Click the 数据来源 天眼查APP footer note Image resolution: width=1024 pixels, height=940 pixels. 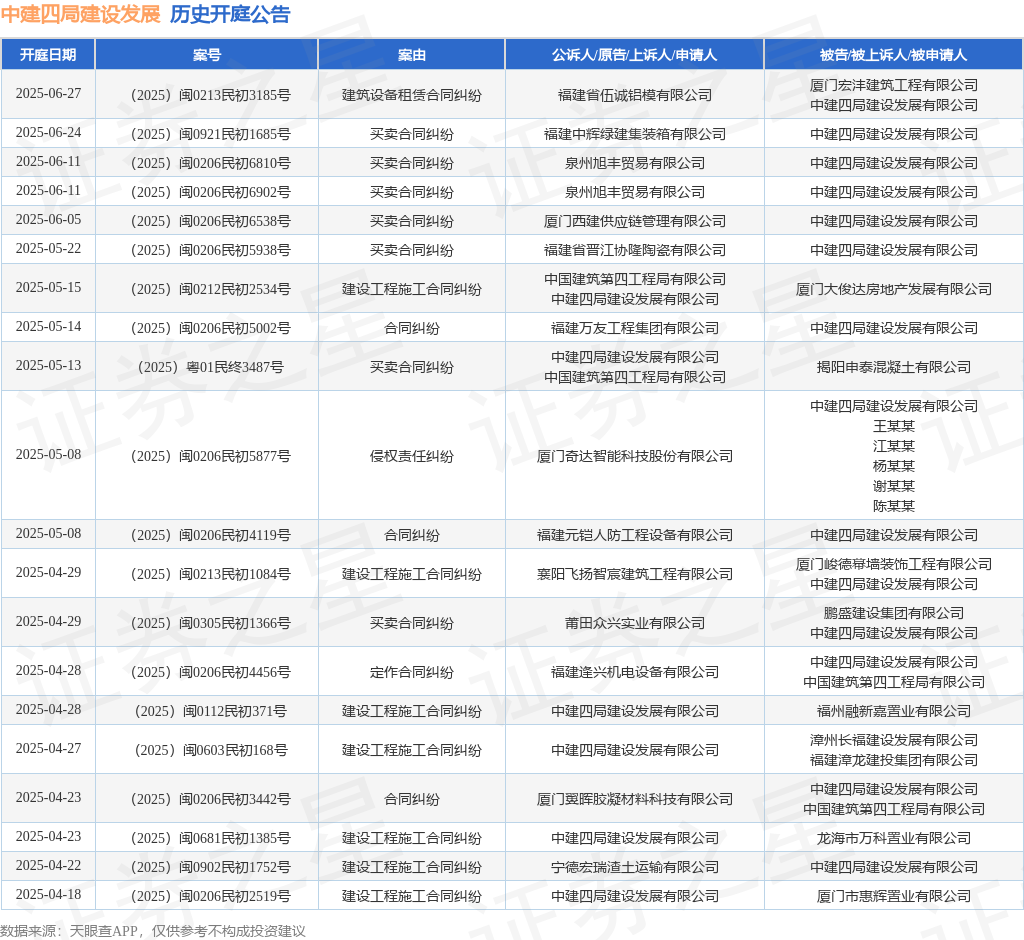point(153,931)
